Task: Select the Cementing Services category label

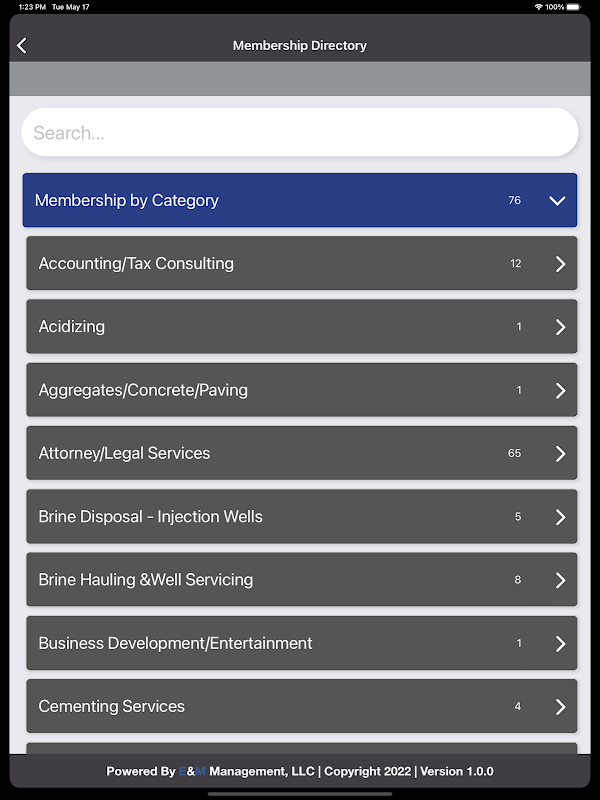Action: click(112, 707)
